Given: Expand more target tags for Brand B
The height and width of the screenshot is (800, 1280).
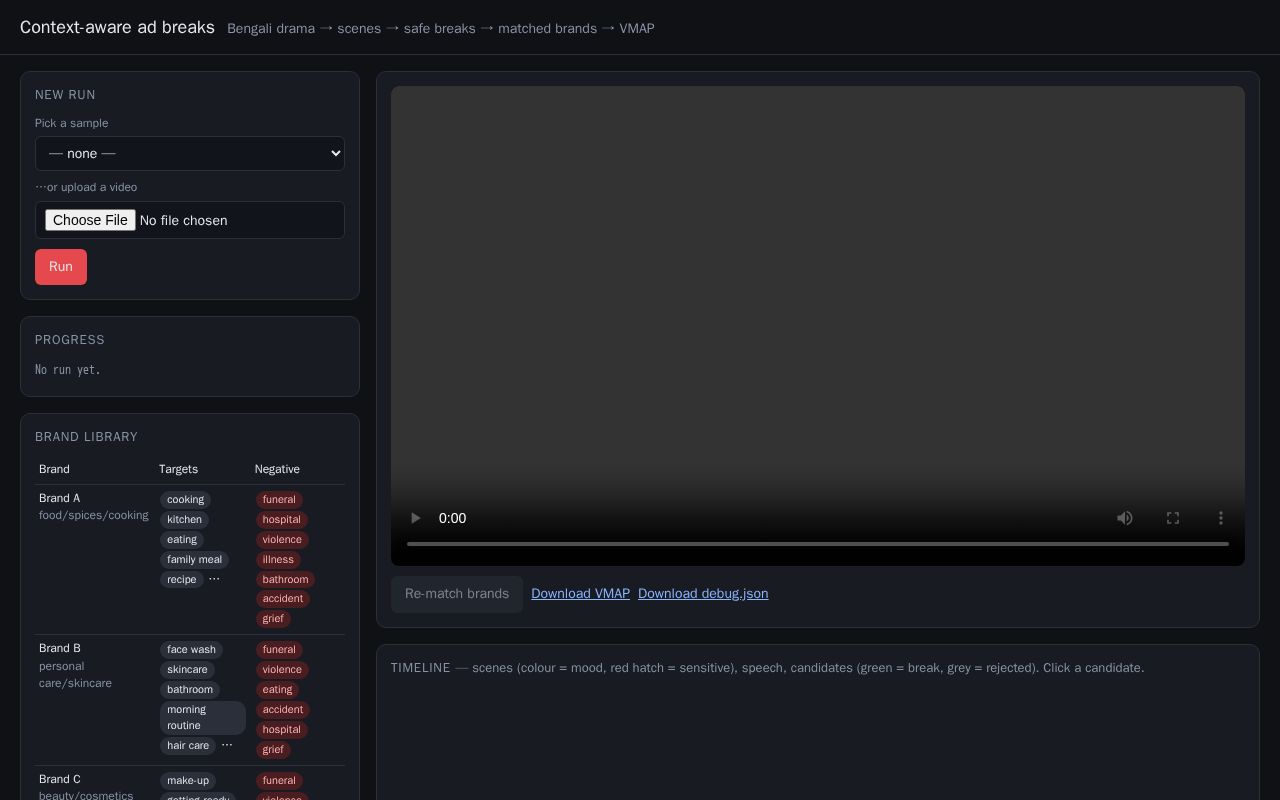Looking at the screenshot, I should pyautogui.click(x=227, y=745).
